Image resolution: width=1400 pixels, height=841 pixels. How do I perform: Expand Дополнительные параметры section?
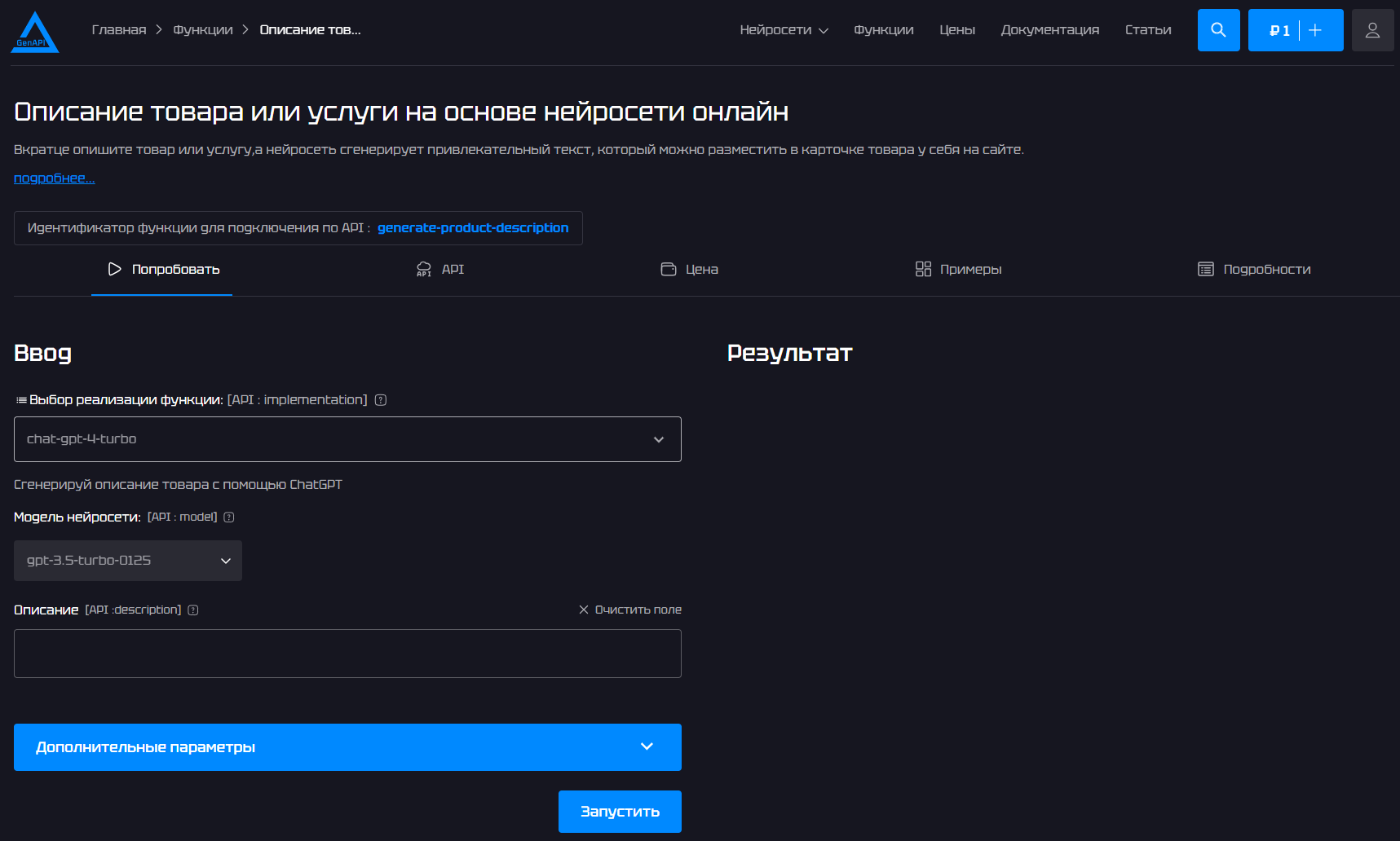click(347, 747)
